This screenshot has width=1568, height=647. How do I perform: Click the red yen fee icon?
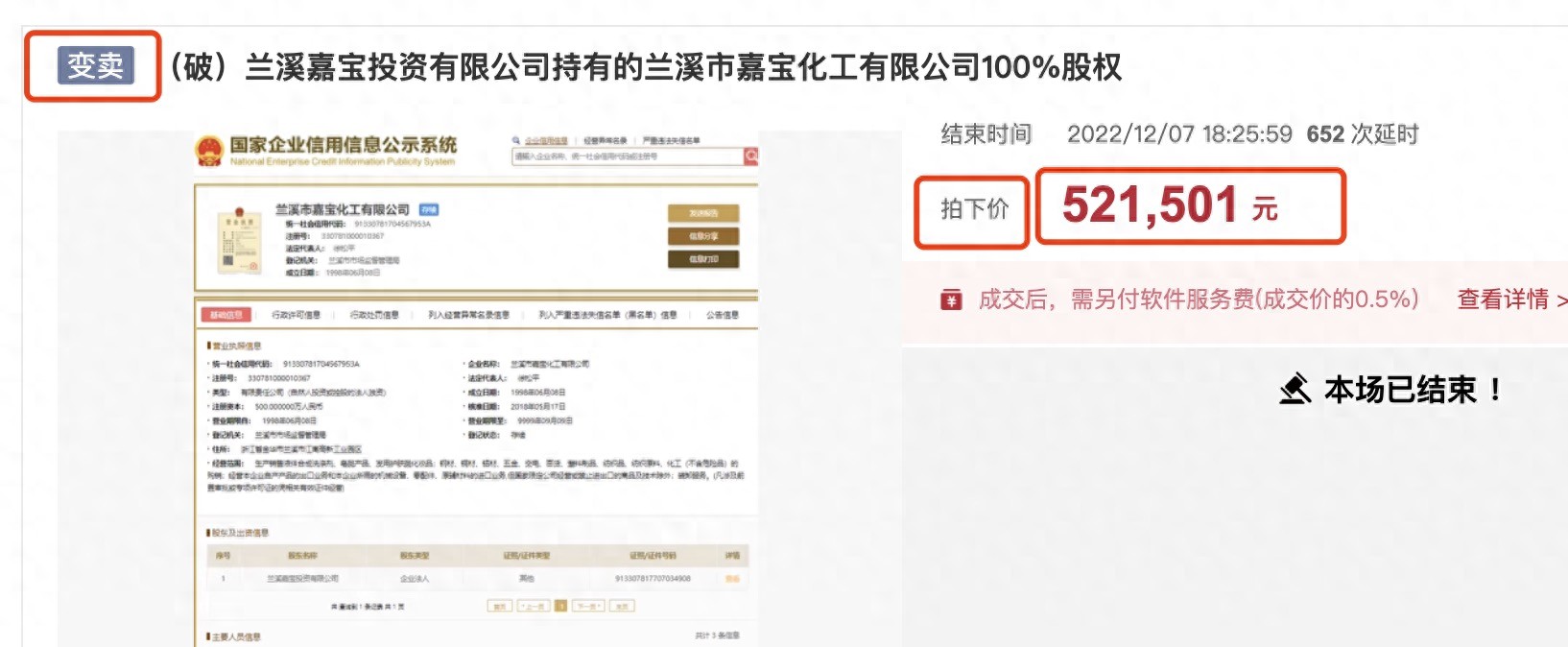click(x=951, y=300)
